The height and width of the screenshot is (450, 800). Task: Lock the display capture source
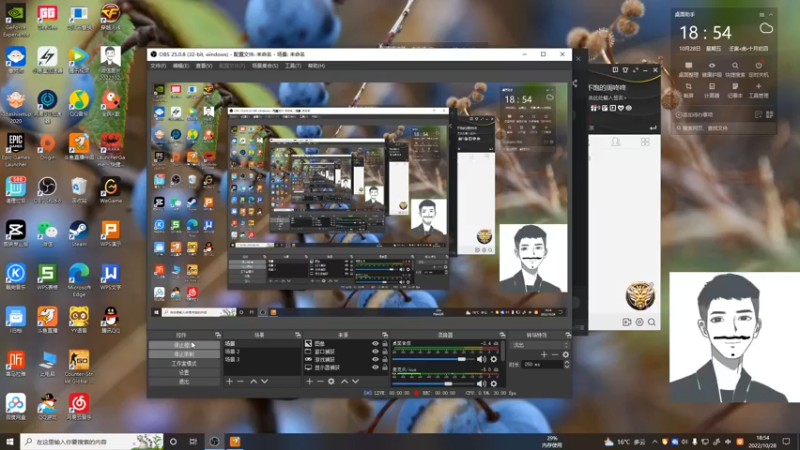pos(385,367)
